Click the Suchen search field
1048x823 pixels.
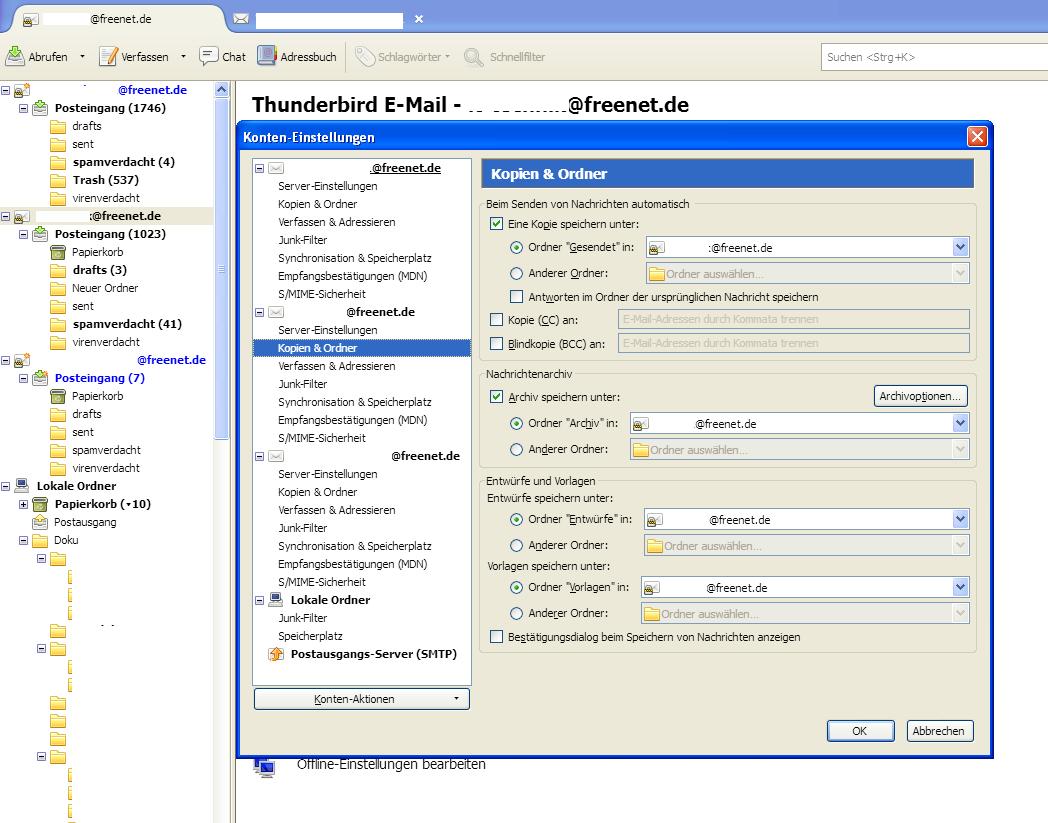click(x=934, y=57)
